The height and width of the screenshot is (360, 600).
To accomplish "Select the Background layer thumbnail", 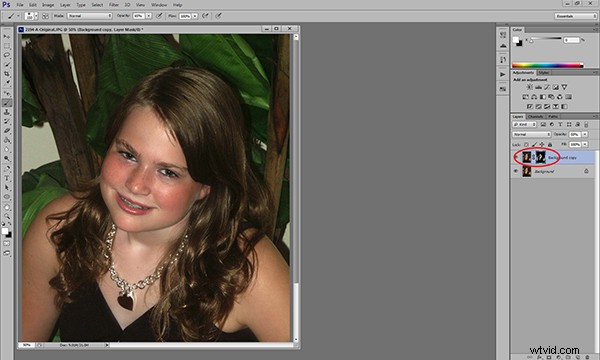I will (527, 171).
